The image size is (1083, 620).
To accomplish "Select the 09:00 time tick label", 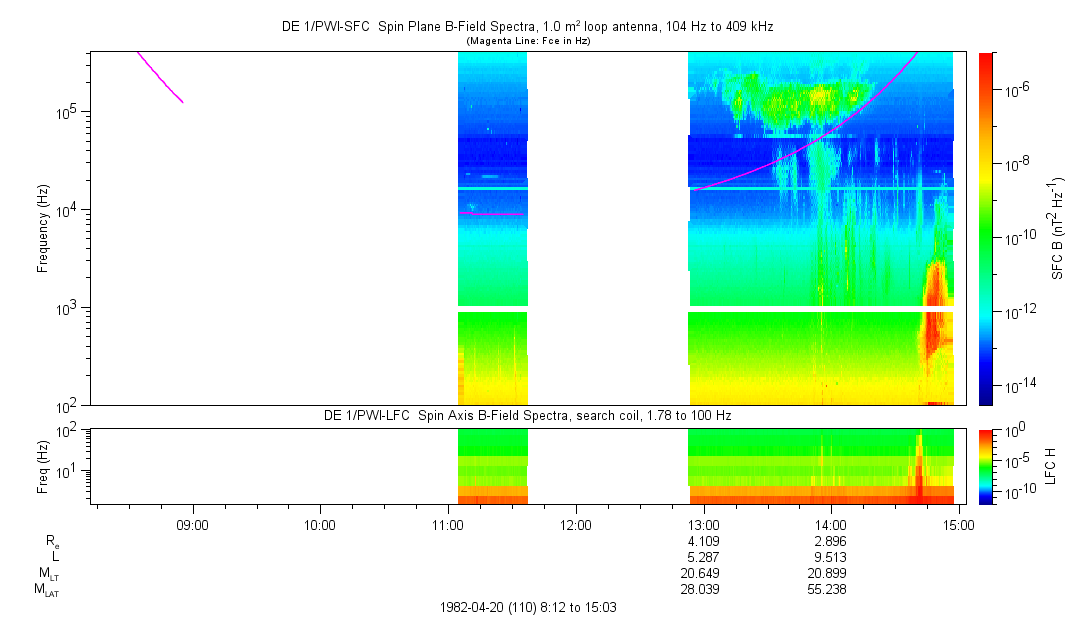I will coord(192,524).
